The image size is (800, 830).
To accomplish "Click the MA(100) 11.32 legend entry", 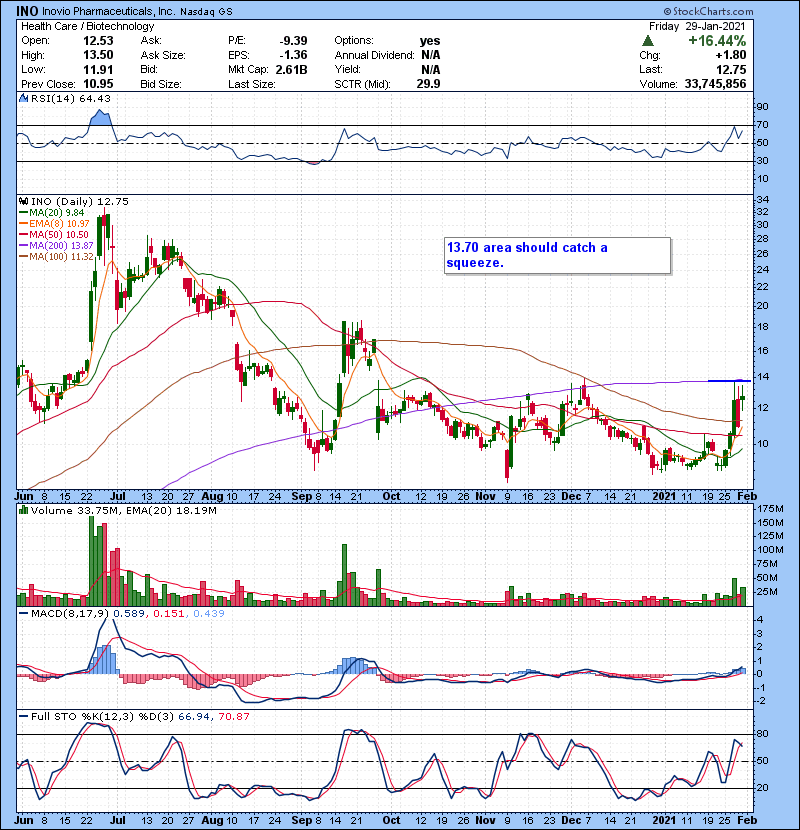I will 56,257.
